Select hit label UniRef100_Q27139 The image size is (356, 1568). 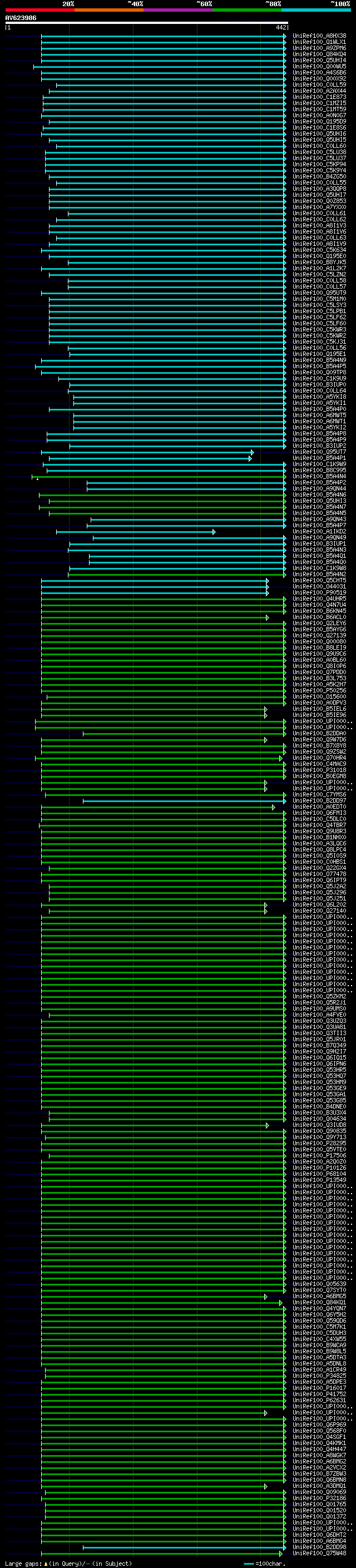319,635
